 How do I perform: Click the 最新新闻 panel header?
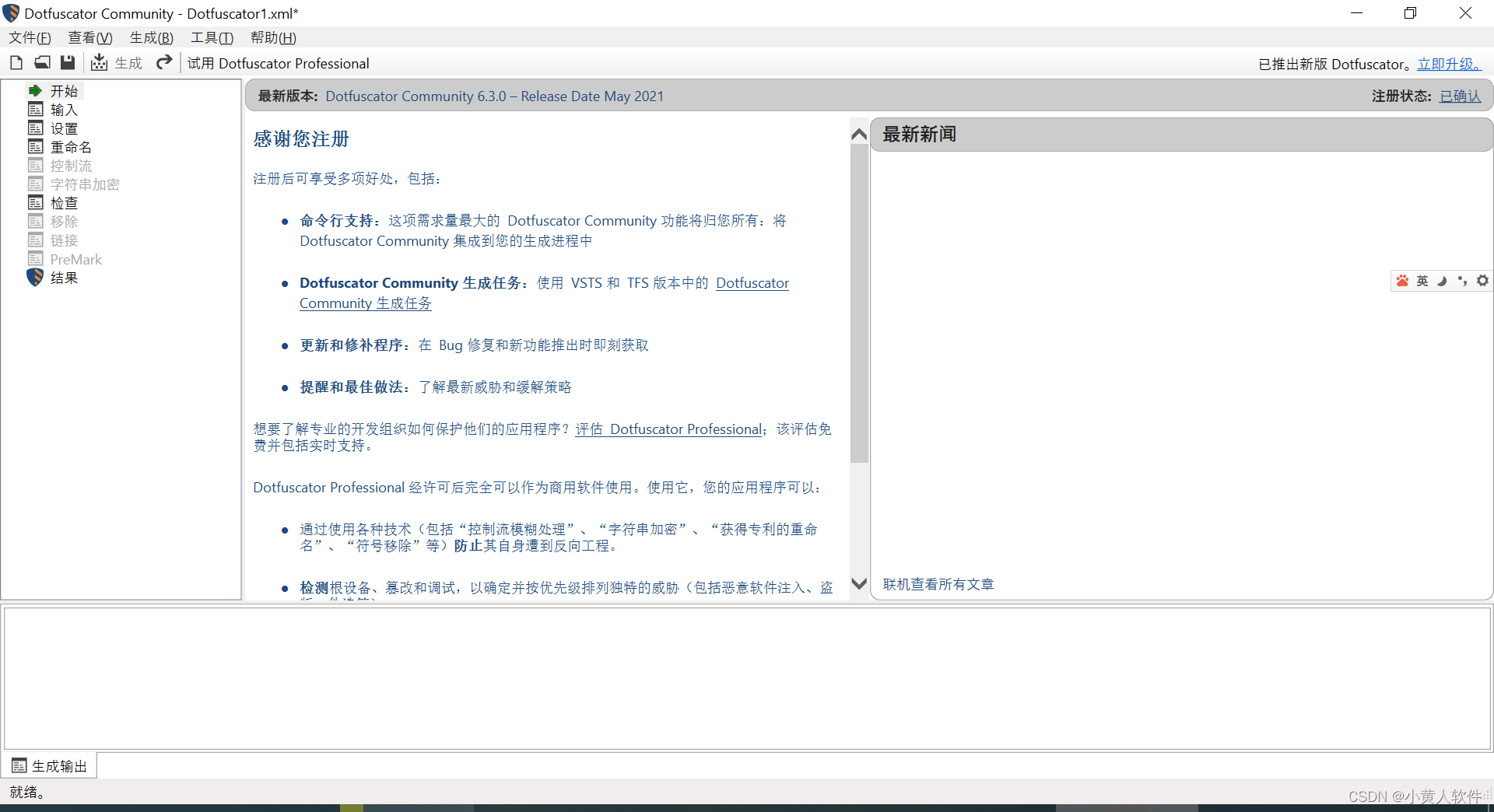coord(1181,135)
